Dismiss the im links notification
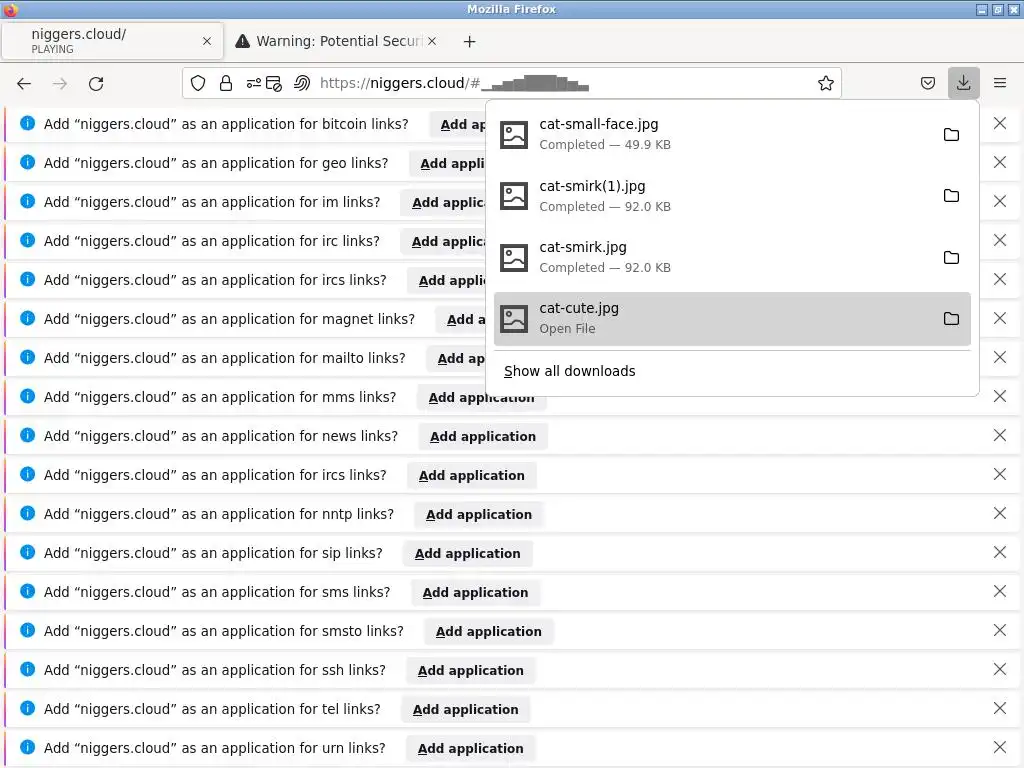 [1000, 201]
